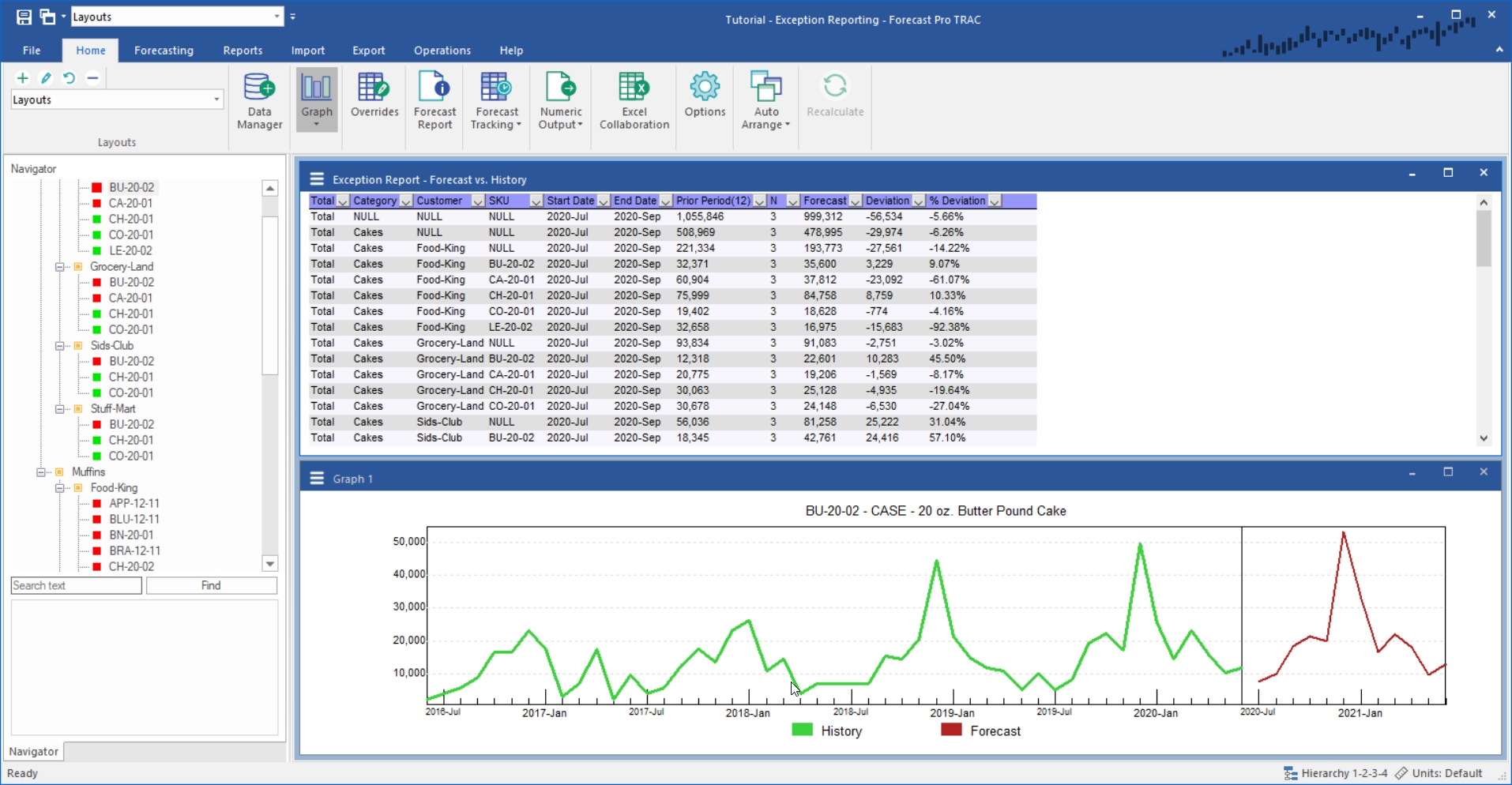
Task: Open the Forecast Report
Action: tap(434, 101)
